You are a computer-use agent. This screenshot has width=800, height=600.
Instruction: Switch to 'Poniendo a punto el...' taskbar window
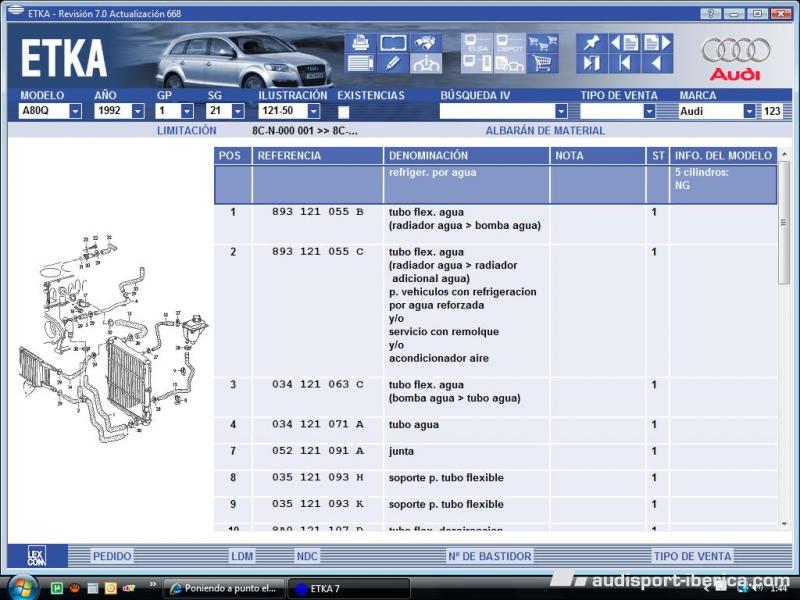[224, 588]
